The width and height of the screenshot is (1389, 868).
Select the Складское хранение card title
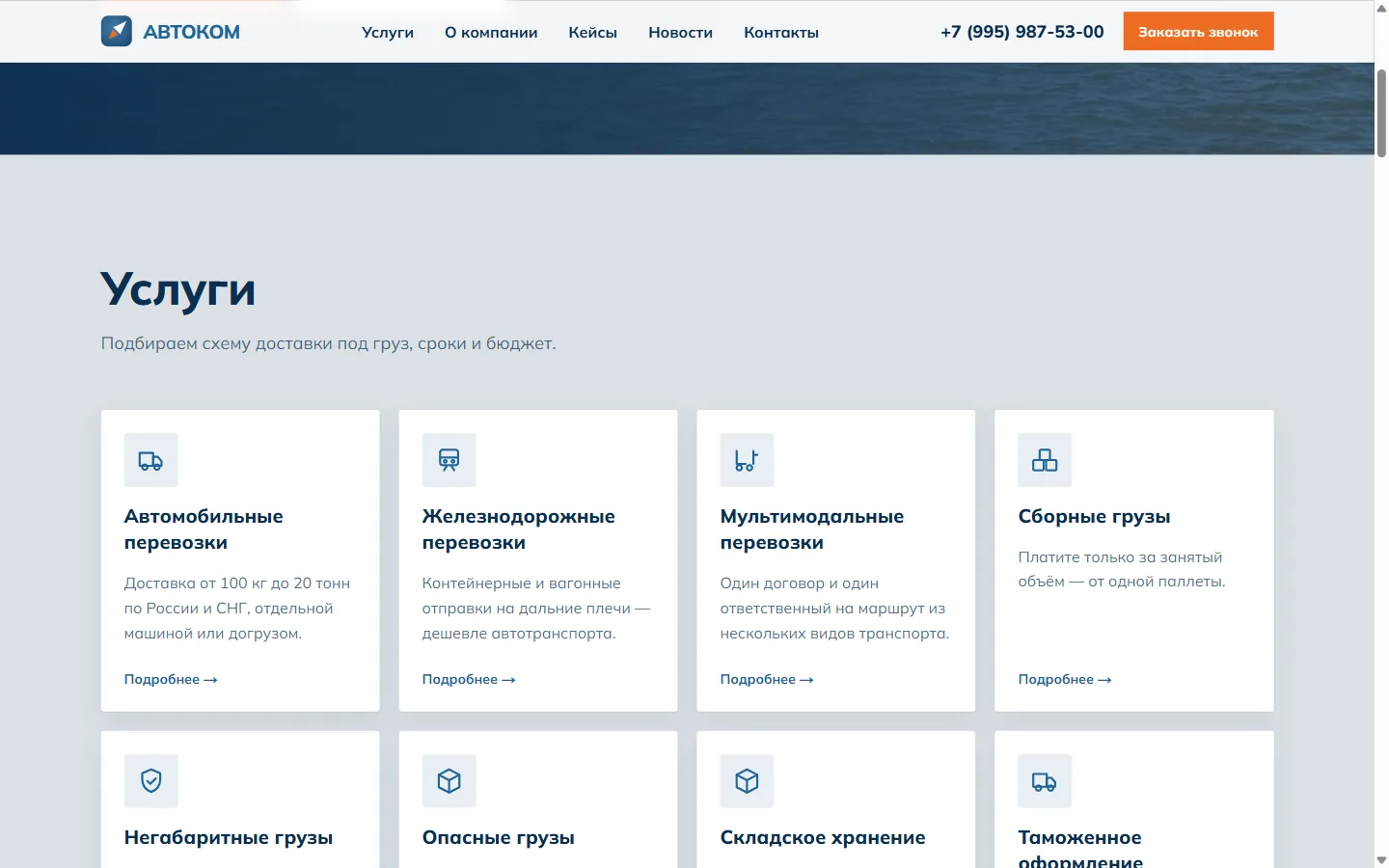coord(823,837)
